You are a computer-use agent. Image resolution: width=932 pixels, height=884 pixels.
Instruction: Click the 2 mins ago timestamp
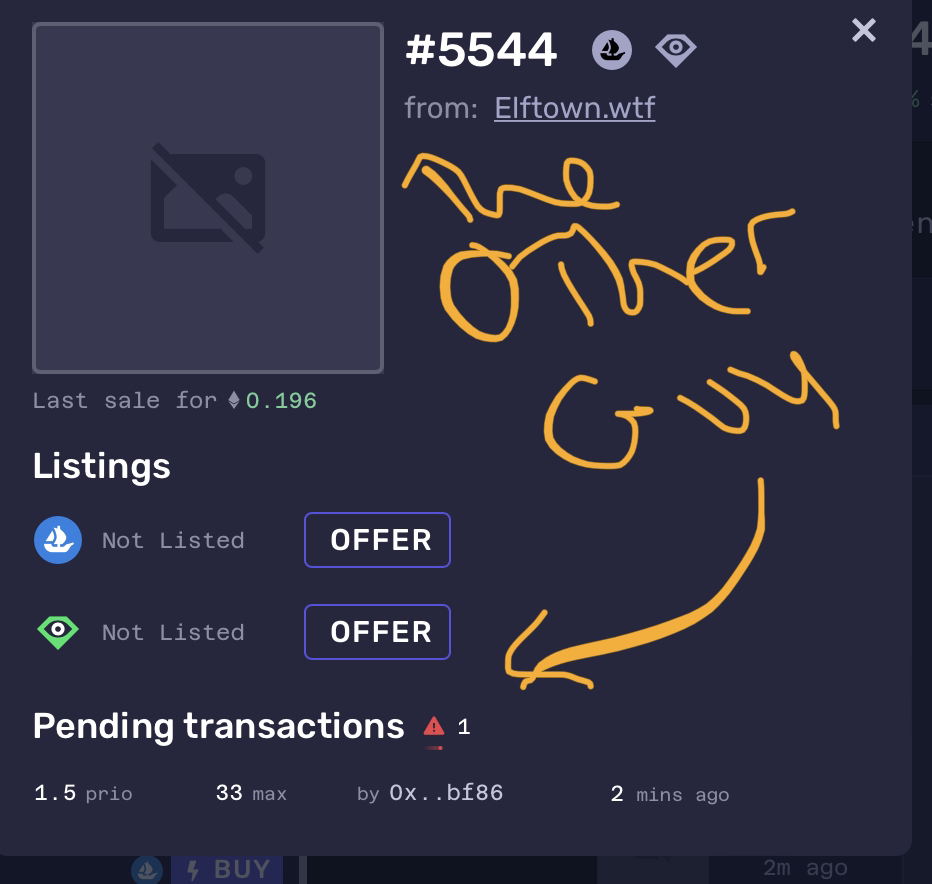tap(670, 794)
